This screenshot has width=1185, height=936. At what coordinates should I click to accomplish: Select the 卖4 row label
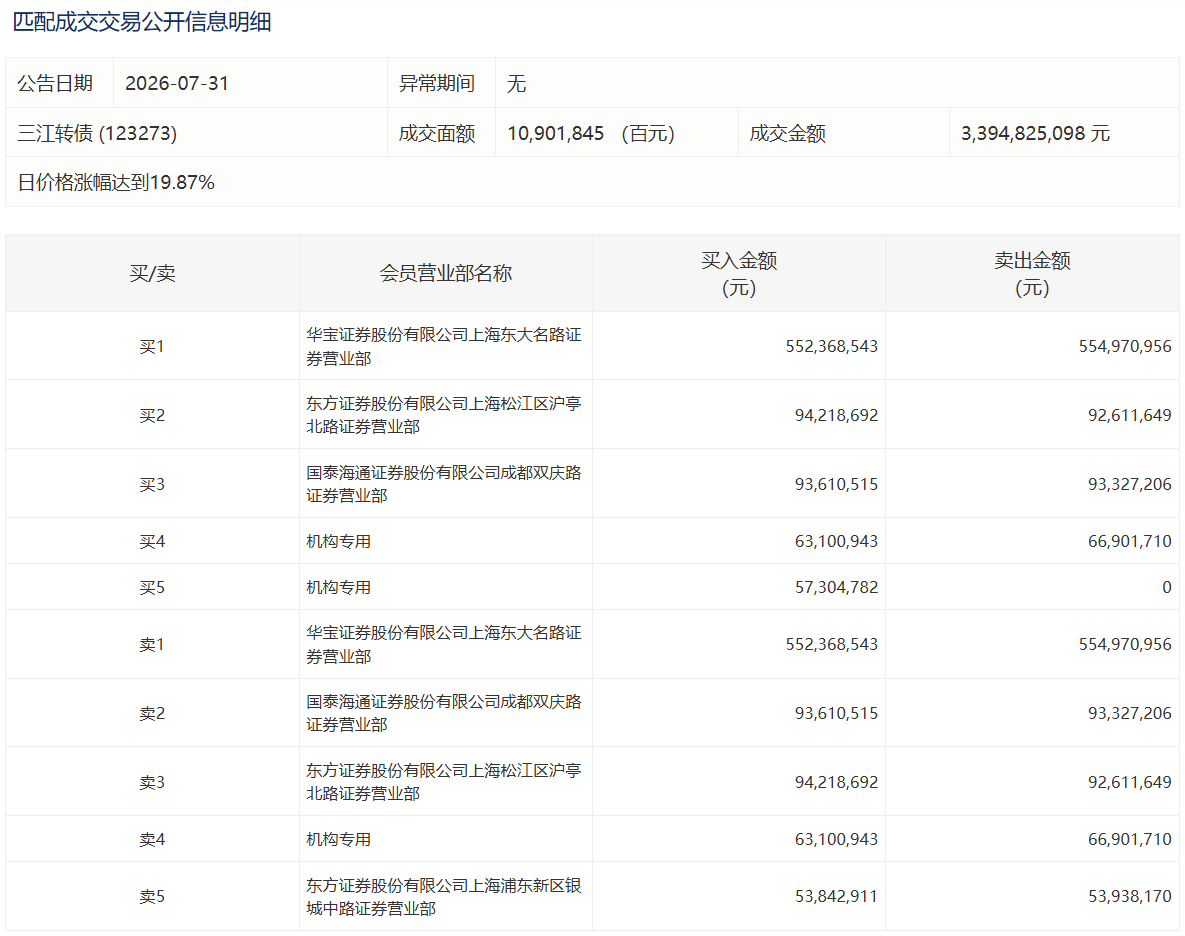pyautogui.click(x=152, y=839)
